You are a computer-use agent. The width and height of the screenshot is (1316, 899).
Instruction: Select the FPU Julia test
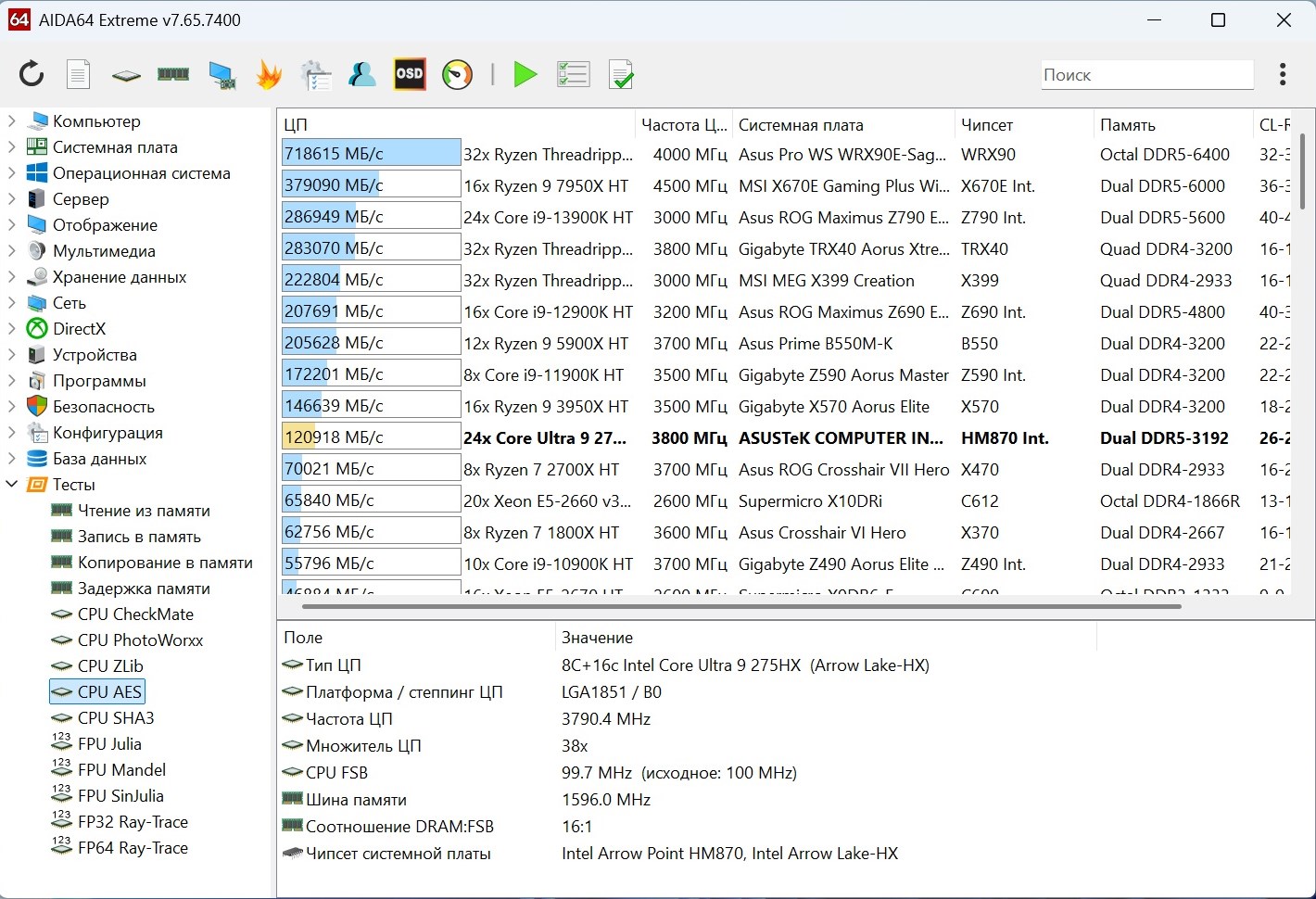point(109,744)
